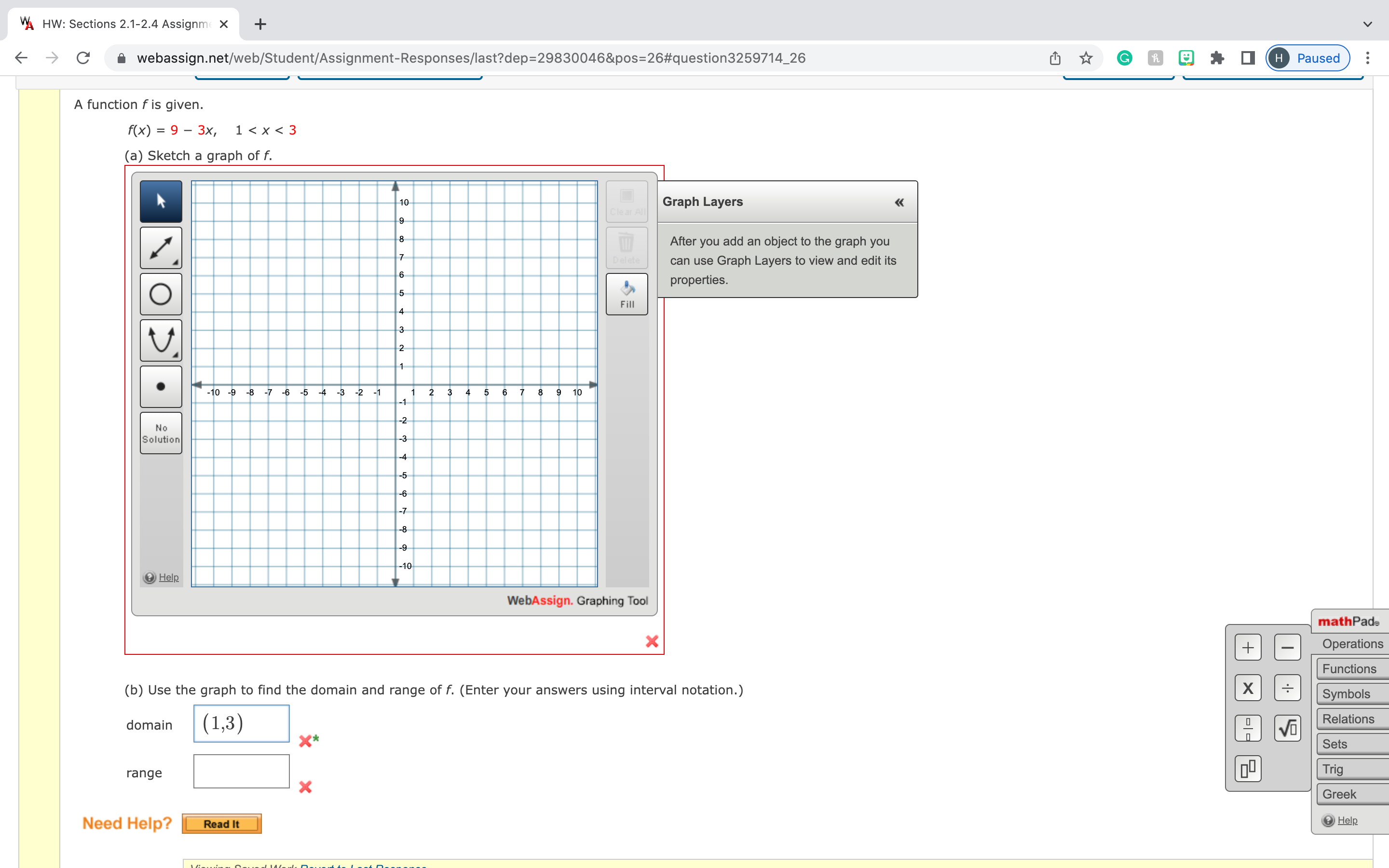This screenshot has width=1389, height=868.
Task: Select the point dot tool
Action: 161,386
